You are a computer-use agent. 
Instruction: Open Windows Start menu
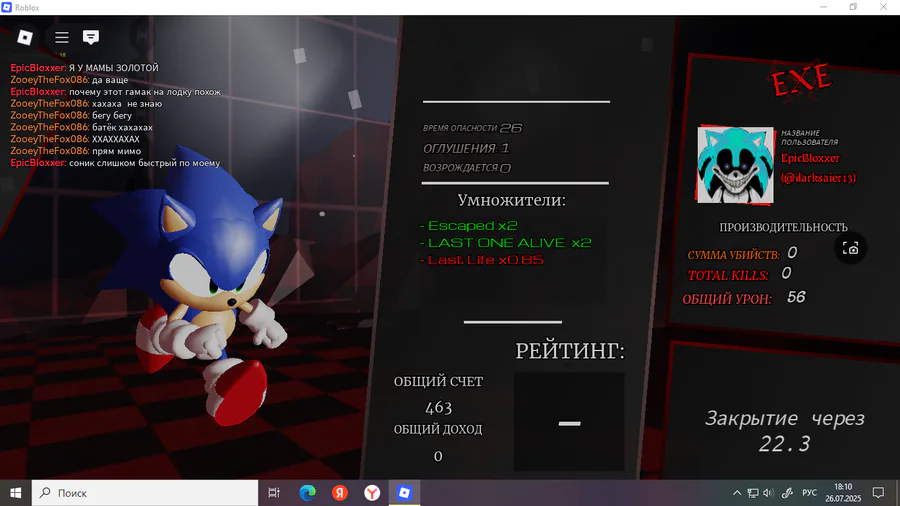pyautogui.click(x=15, y=493)
